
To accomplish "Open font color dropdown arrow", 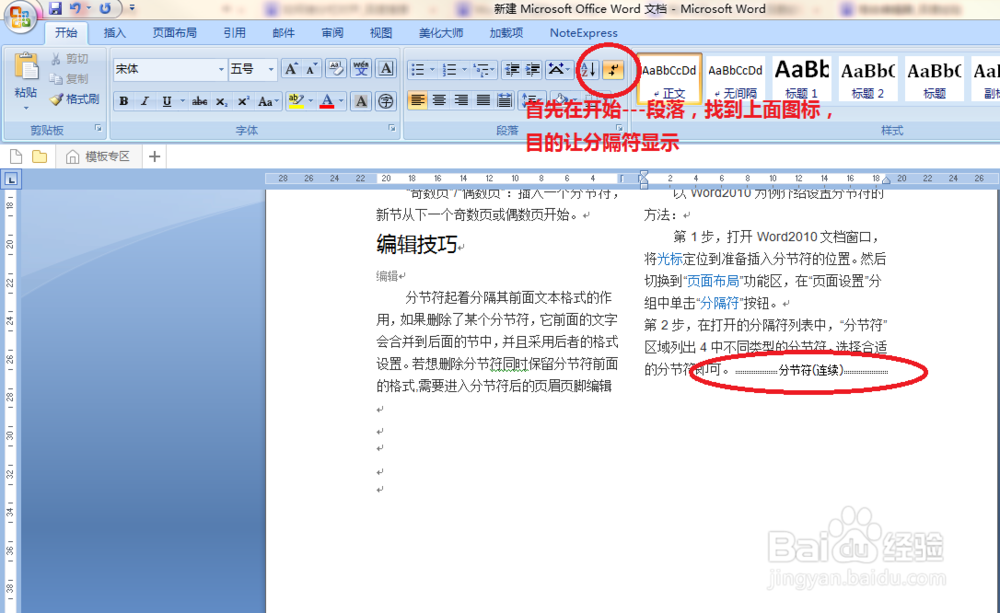I will [341, 101].
